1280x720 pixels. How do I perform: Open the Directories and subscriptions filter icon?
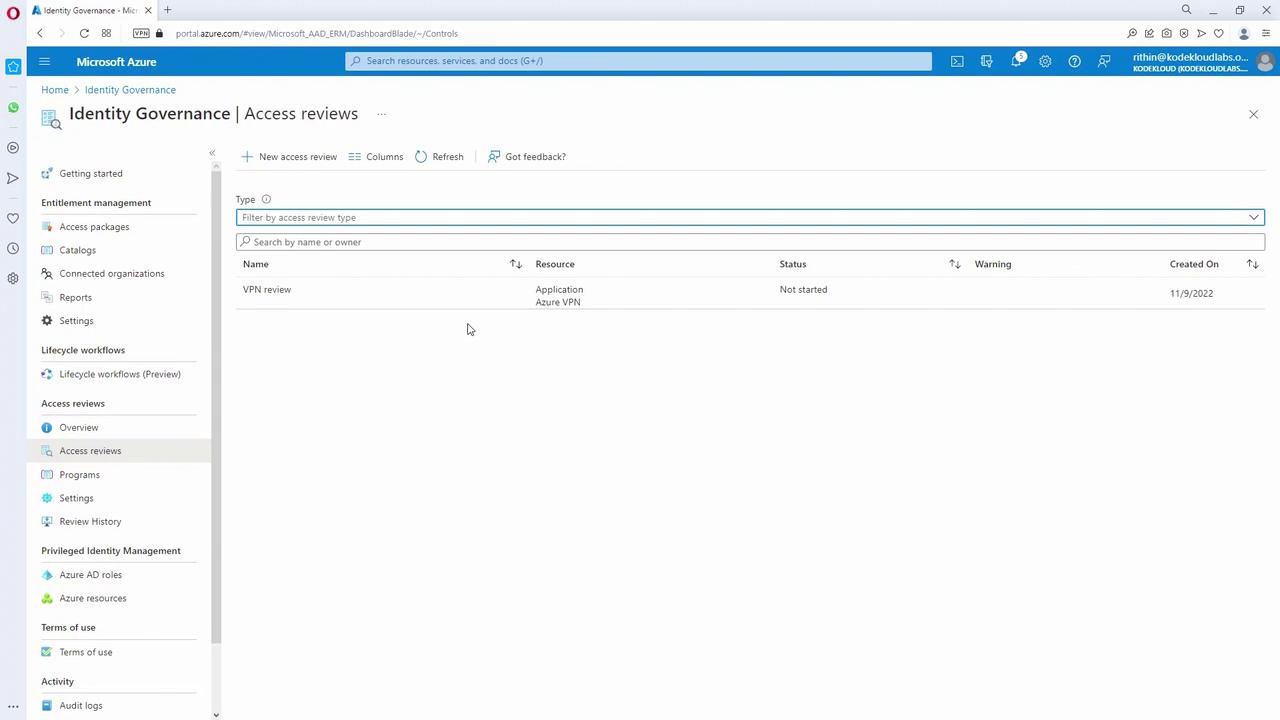(x=987, y=61)
